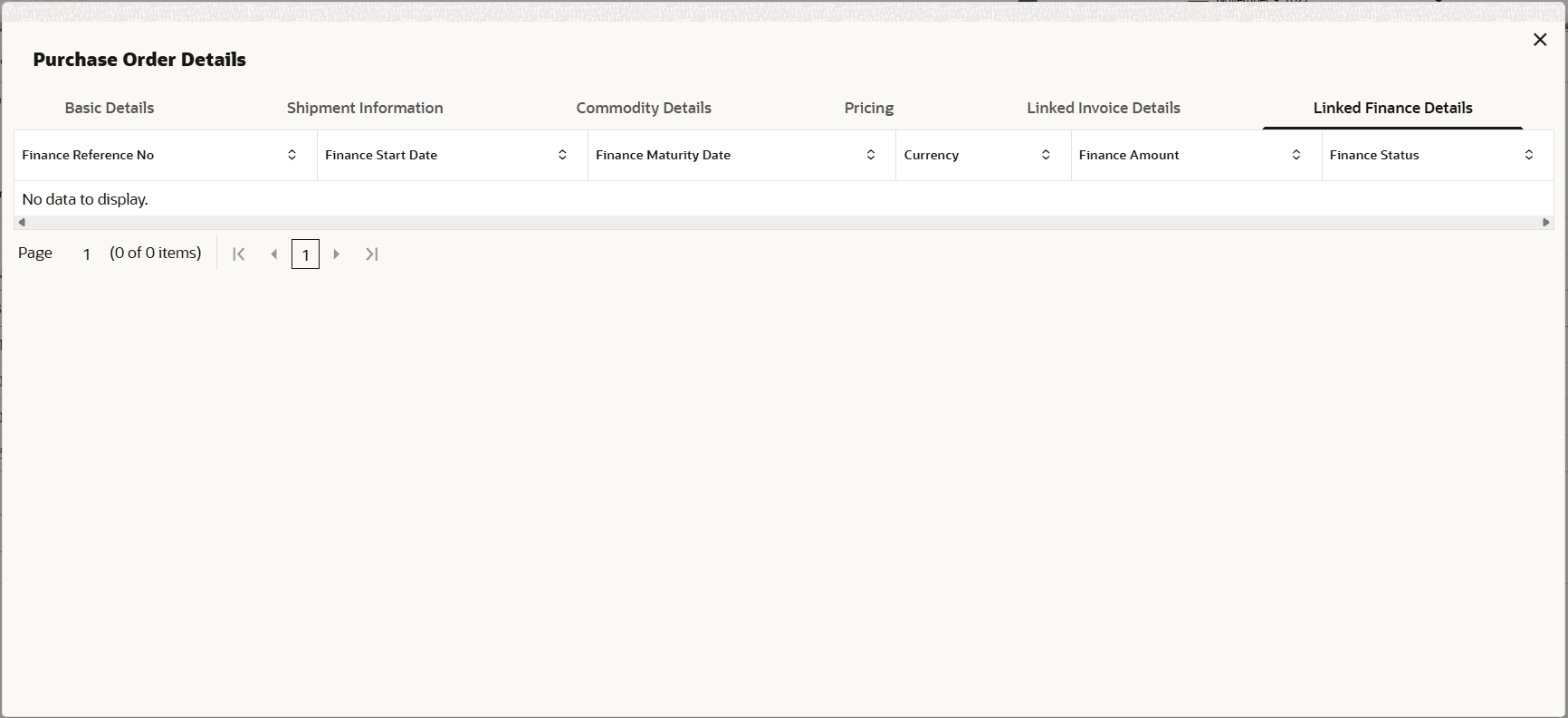Click the Finance Amount header text
1568x718 pixels.
tap(1129, 155)
